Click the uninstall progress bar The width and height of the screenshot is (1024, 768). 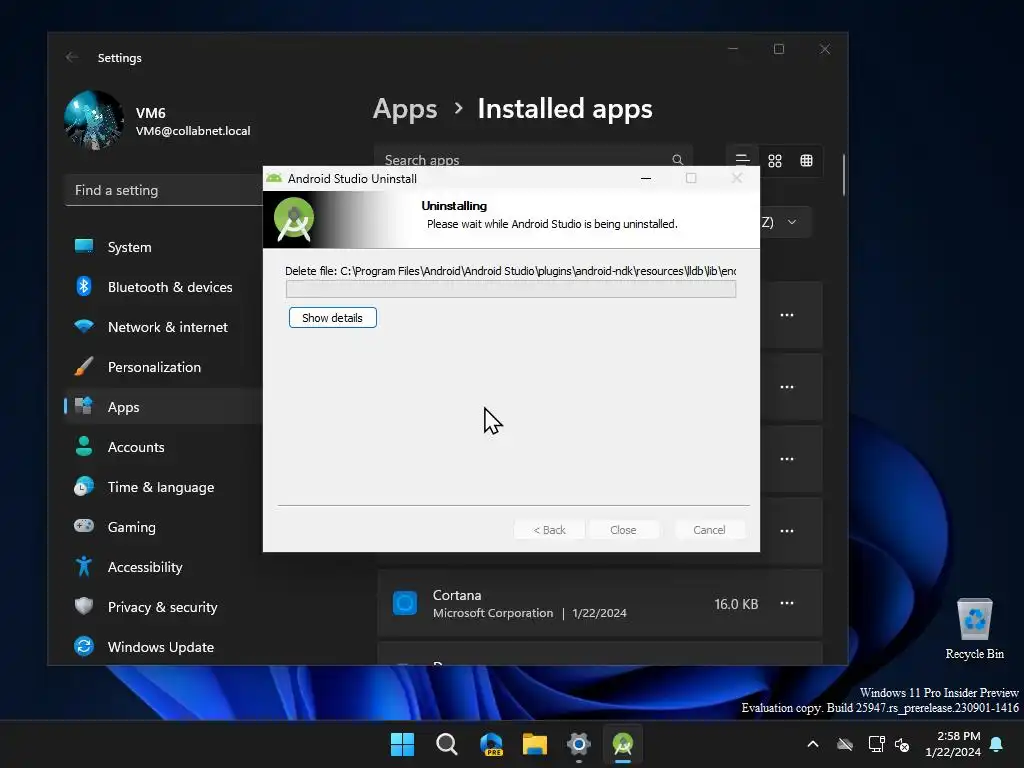pos(511,289)
